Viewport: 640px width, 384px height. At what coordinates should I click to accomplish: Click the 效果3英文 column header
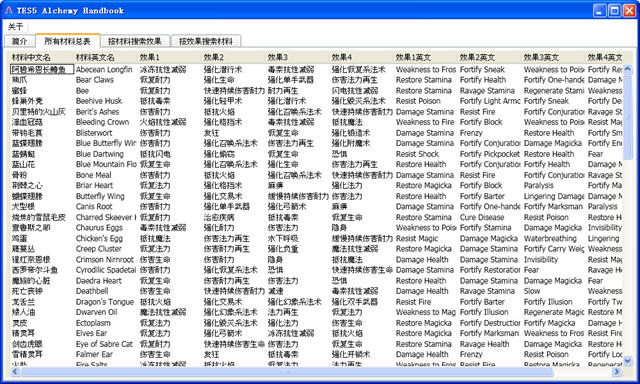(x=554, y=58)
